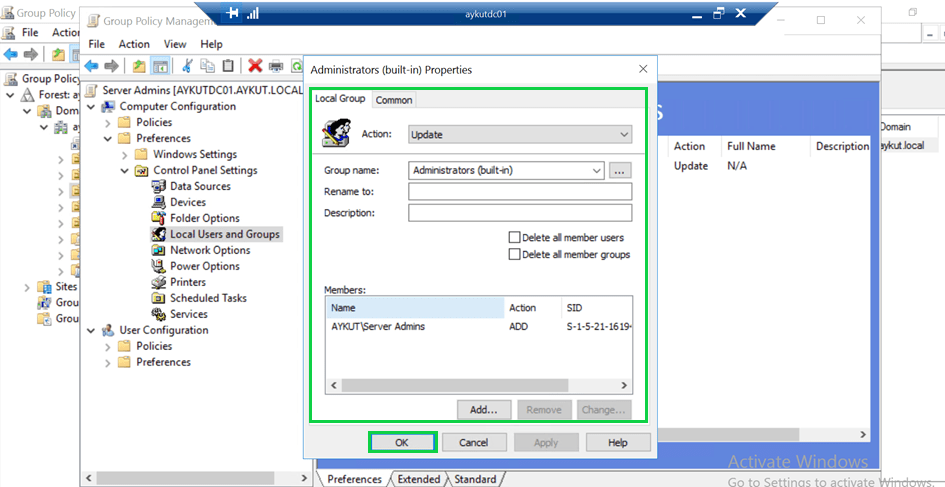Click the Add... members button
The width and height of the screenshot is (945, 487).
click(484, 410)
